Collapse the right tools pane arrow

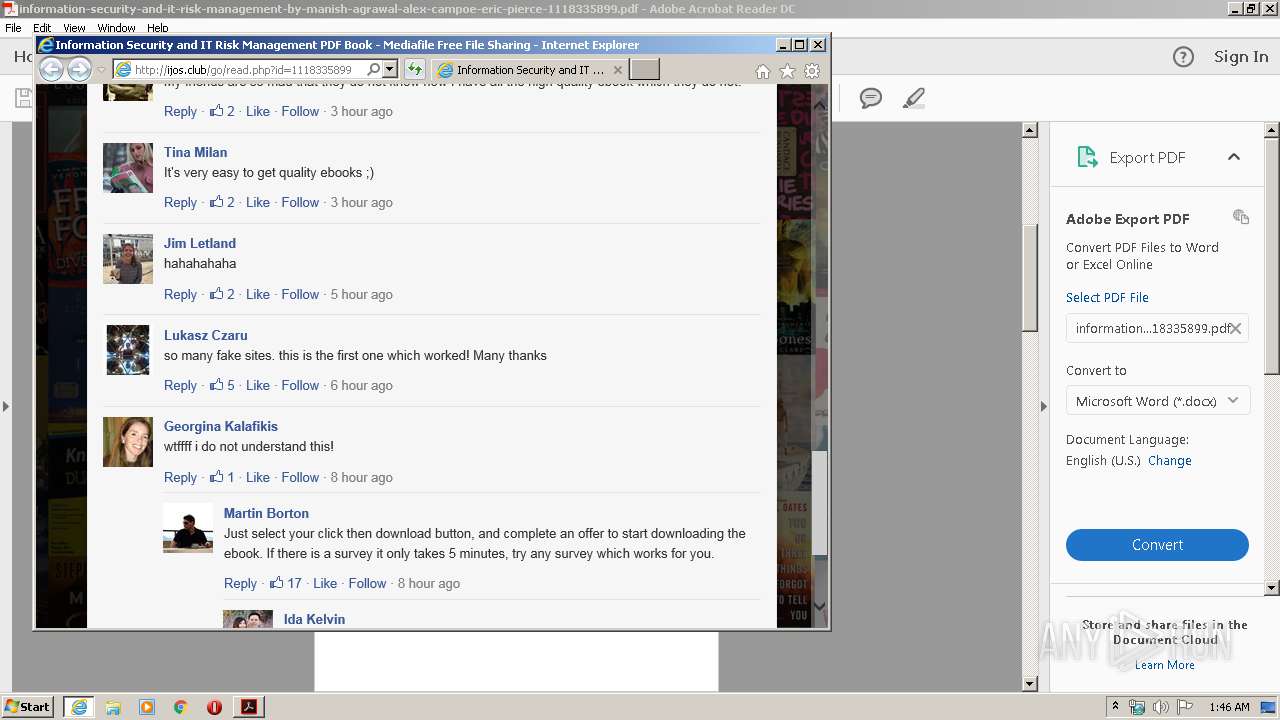(x=1043, y=406)
